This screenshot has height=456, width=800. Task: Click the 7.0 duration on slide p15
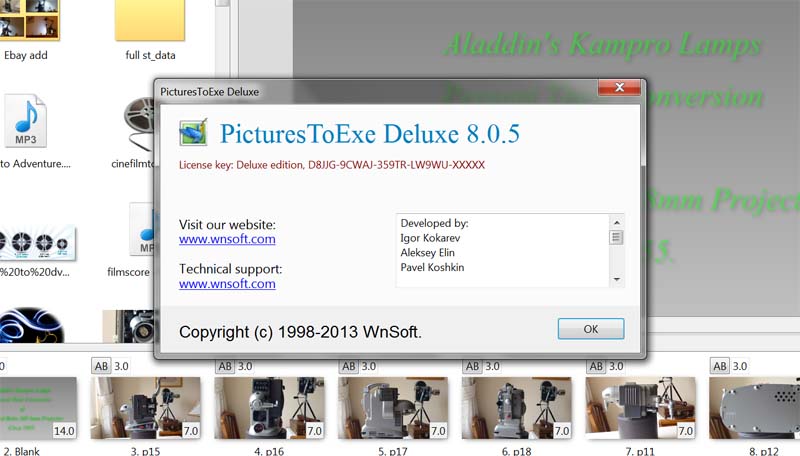tap(191, 431)
